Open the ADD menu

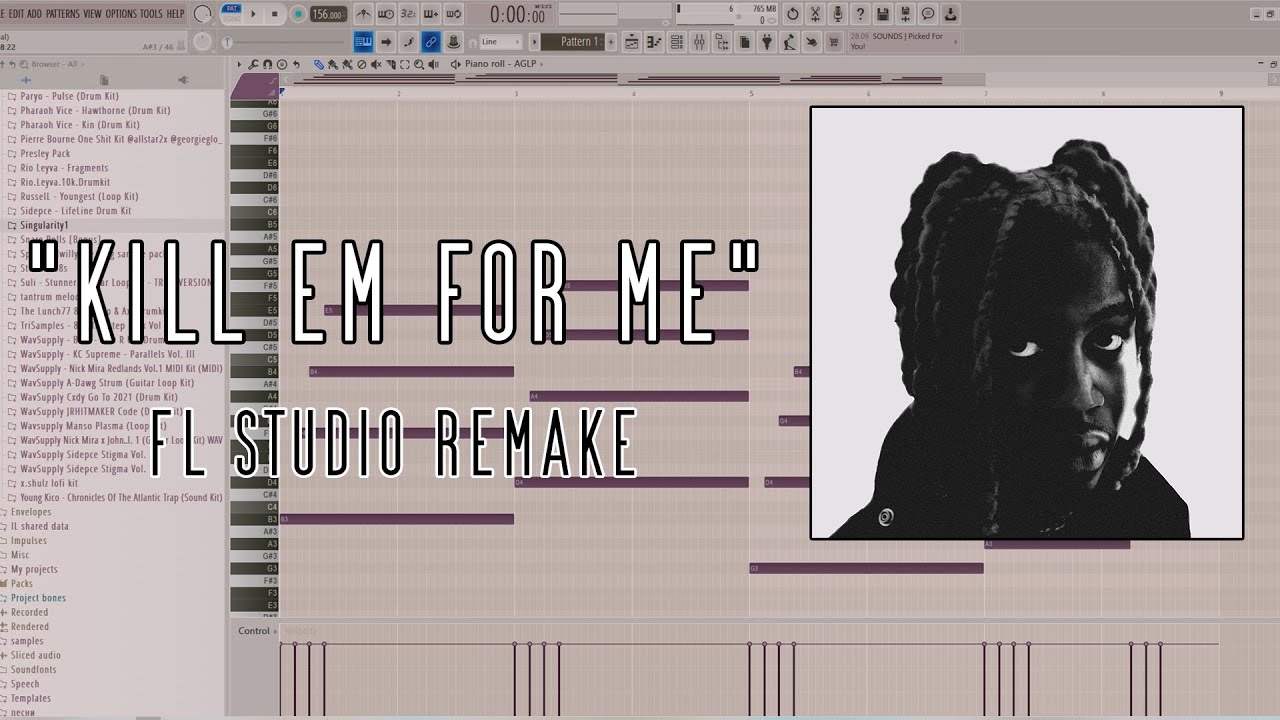(x=35, y=14)
